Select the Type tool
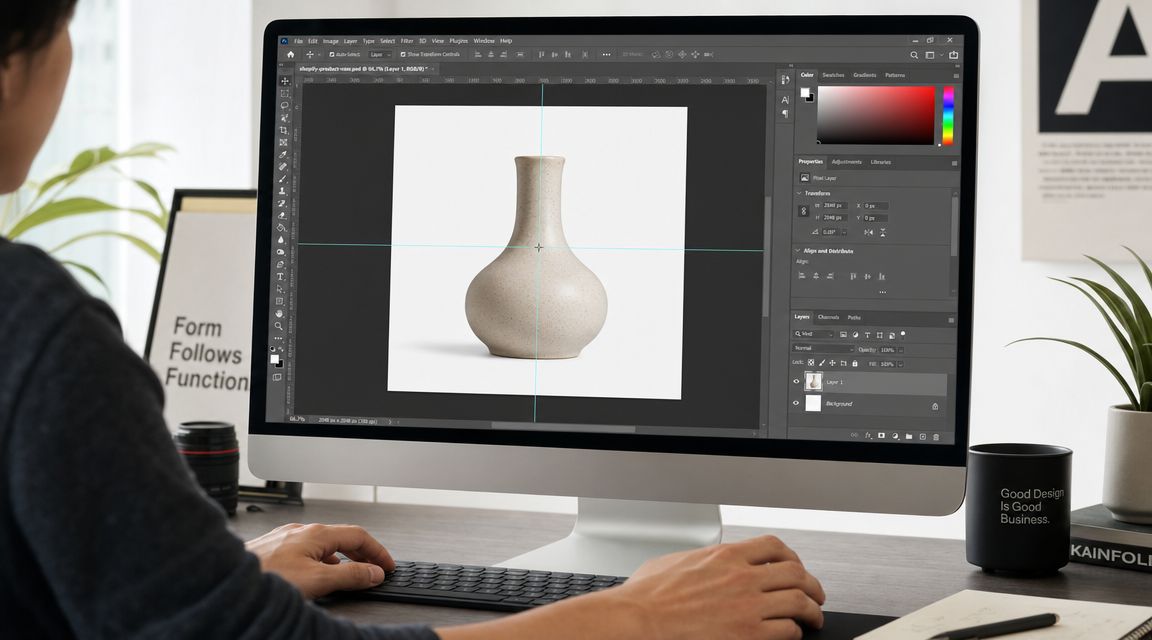This screenshot has width=1152, height=640. (280, 276)
